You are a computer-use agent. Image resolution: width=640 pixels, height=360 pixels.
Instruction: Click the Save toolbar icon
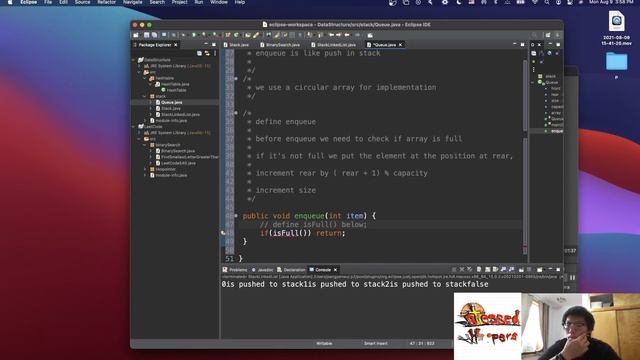coord(147,35)
